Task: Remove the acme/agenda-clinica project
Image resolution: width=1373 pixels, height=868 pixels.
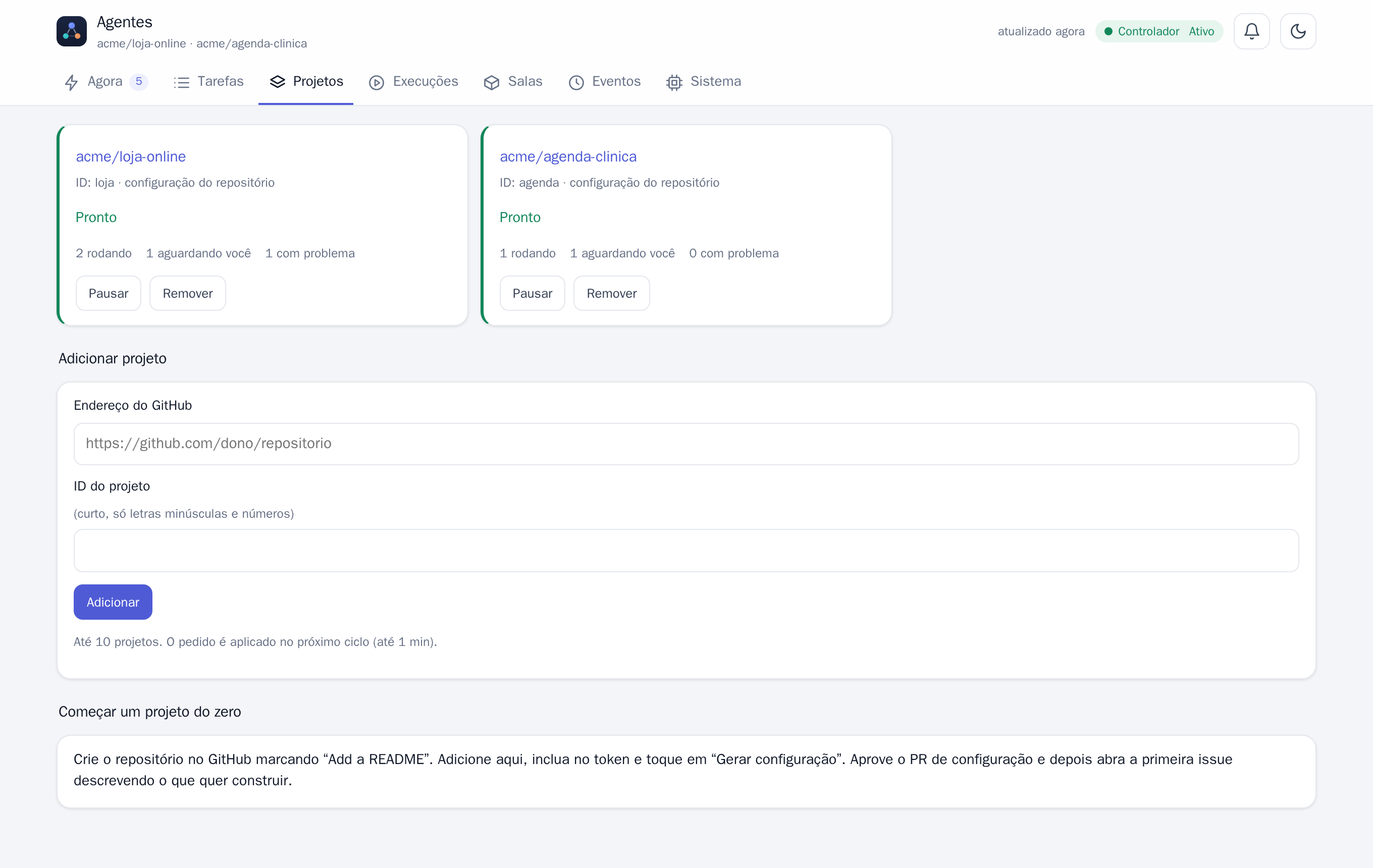Action: coord(611,294)
